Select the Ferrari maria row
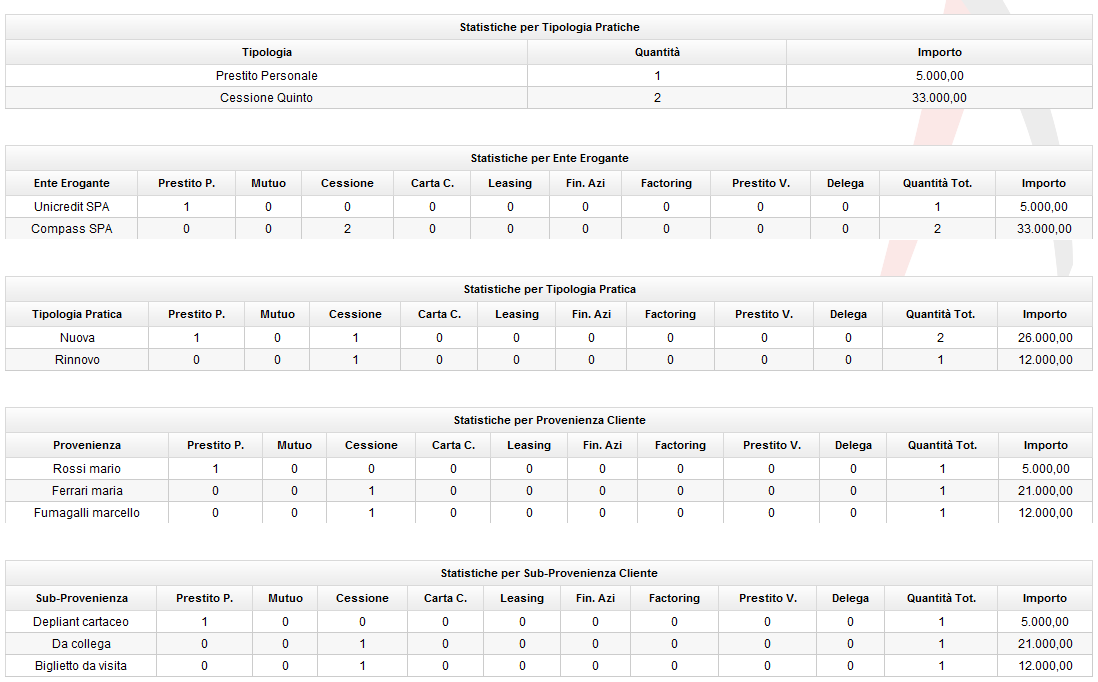The width and height of the screenshot is (1098, 682). pos(549,491)
